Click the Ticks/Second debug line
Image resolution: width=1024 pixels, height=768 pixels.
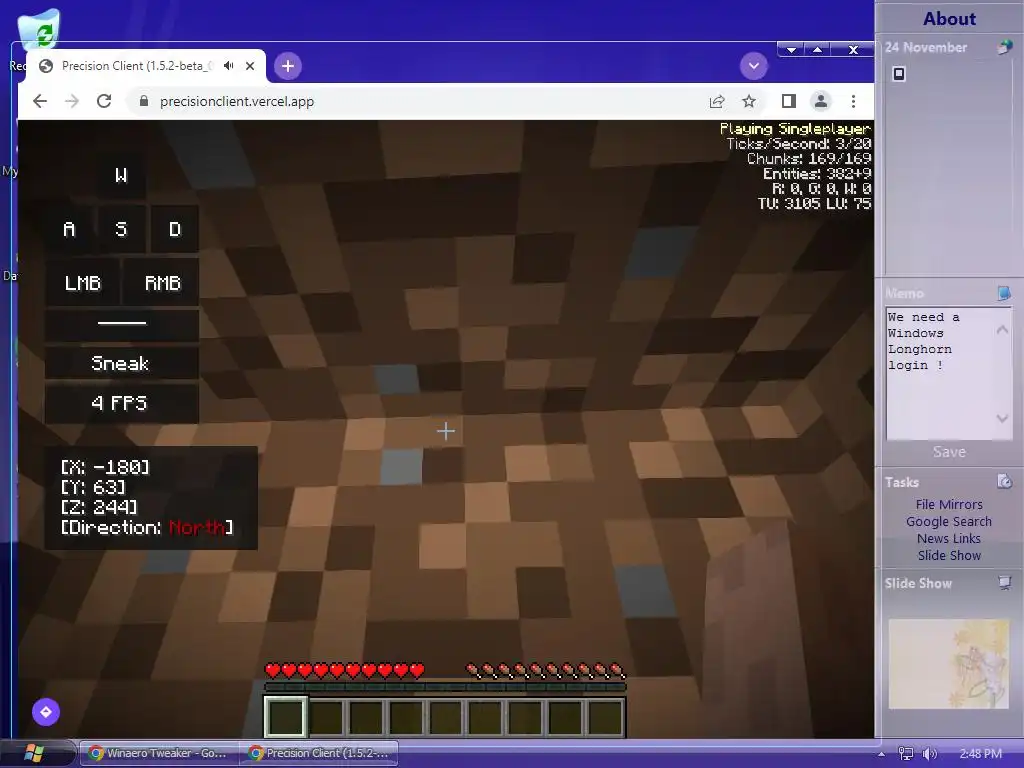pos(799,144)
